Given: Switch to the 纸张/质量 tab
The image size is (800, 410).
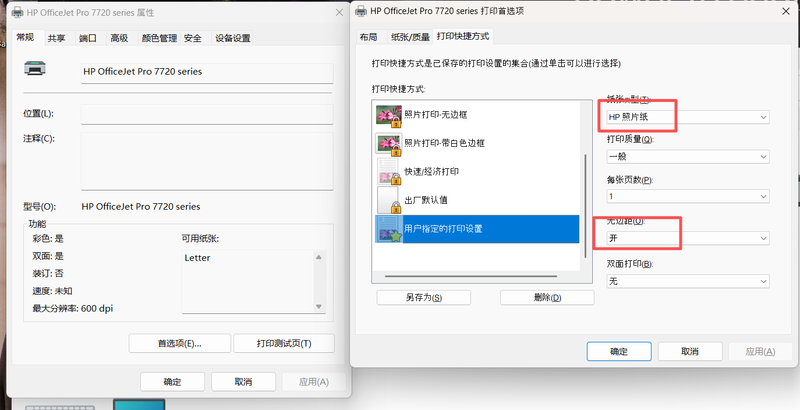Looking at the screenshot, I should point(410,37).
